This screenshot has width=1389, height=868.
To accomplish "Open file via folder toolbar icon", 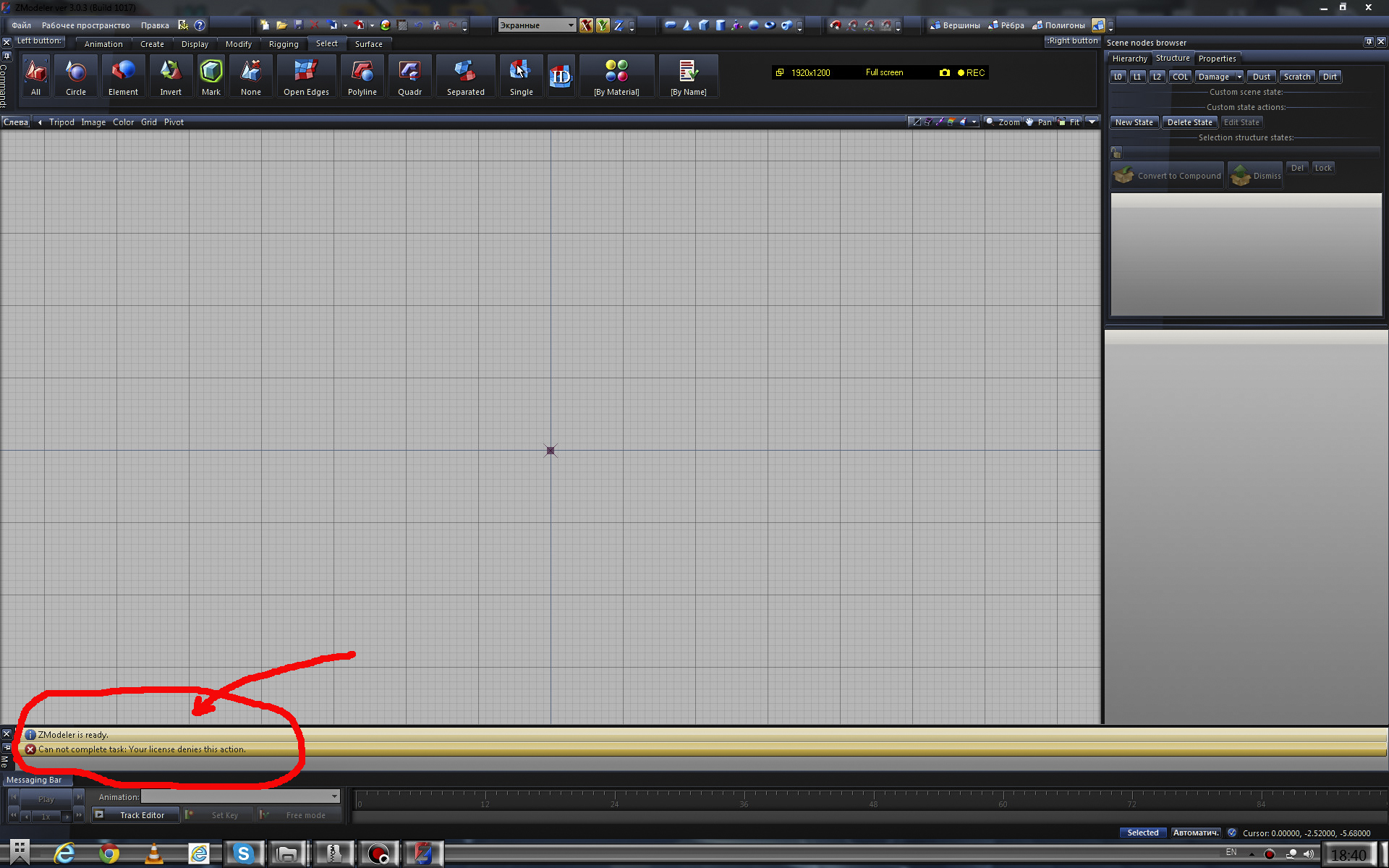I will (281, 25).
